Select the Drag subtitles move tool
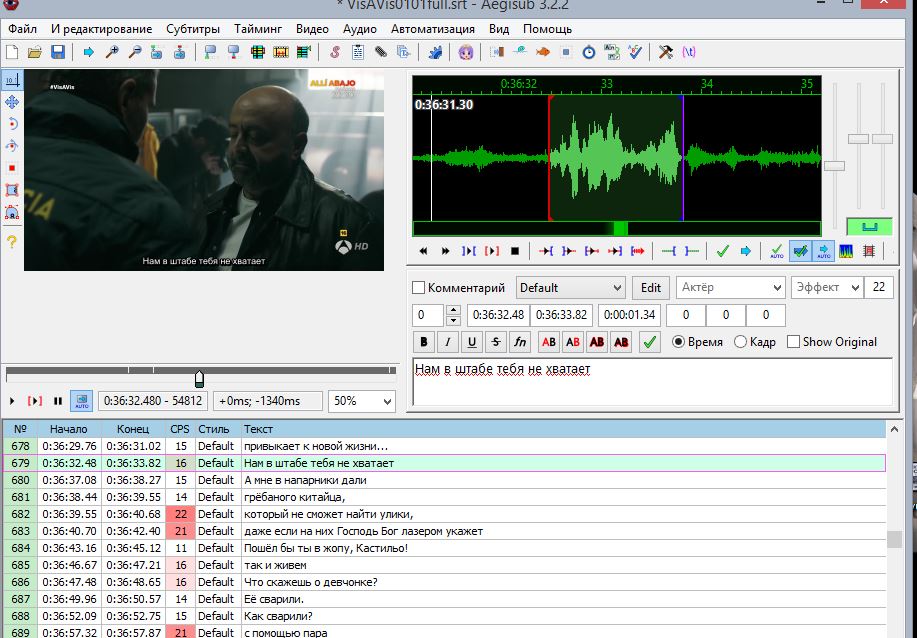Viewport: 917px width, 638px height. coord(12,102)
